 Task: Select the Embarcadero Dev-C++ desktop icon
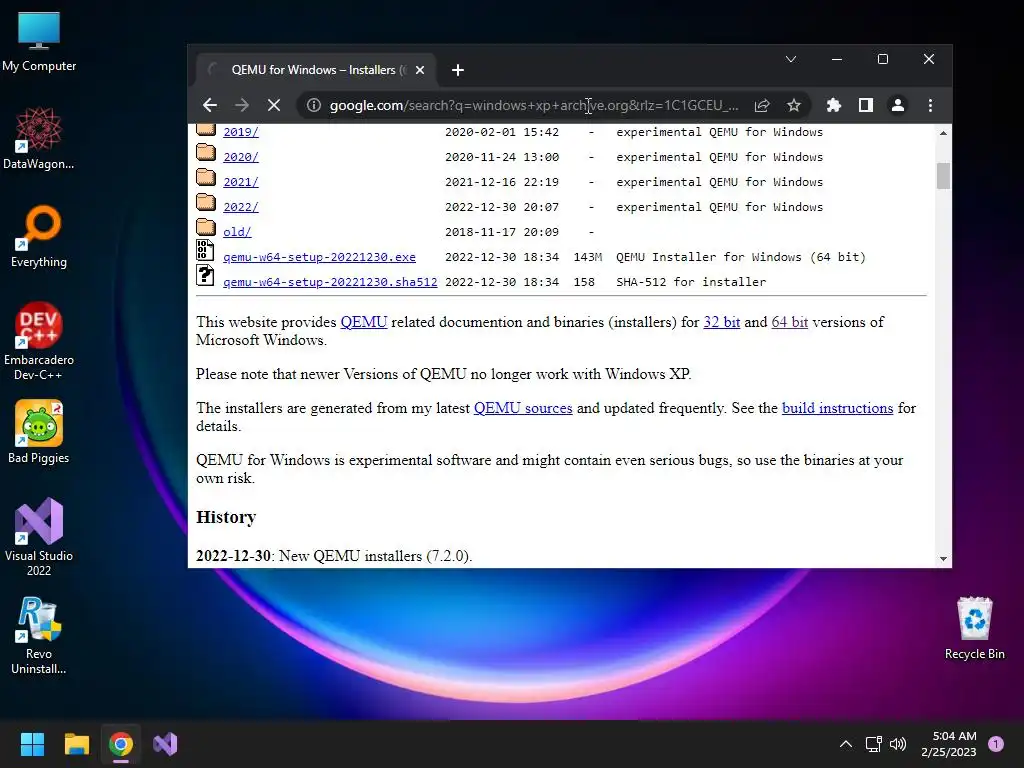(x=39, y=341)
